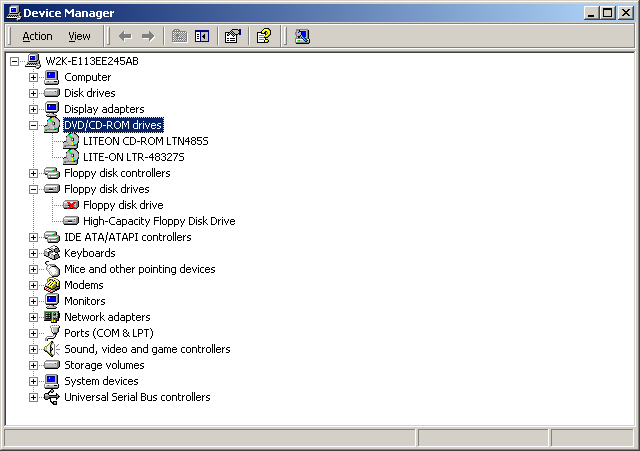Open the Properties toolbar icon

pos(233,36)
